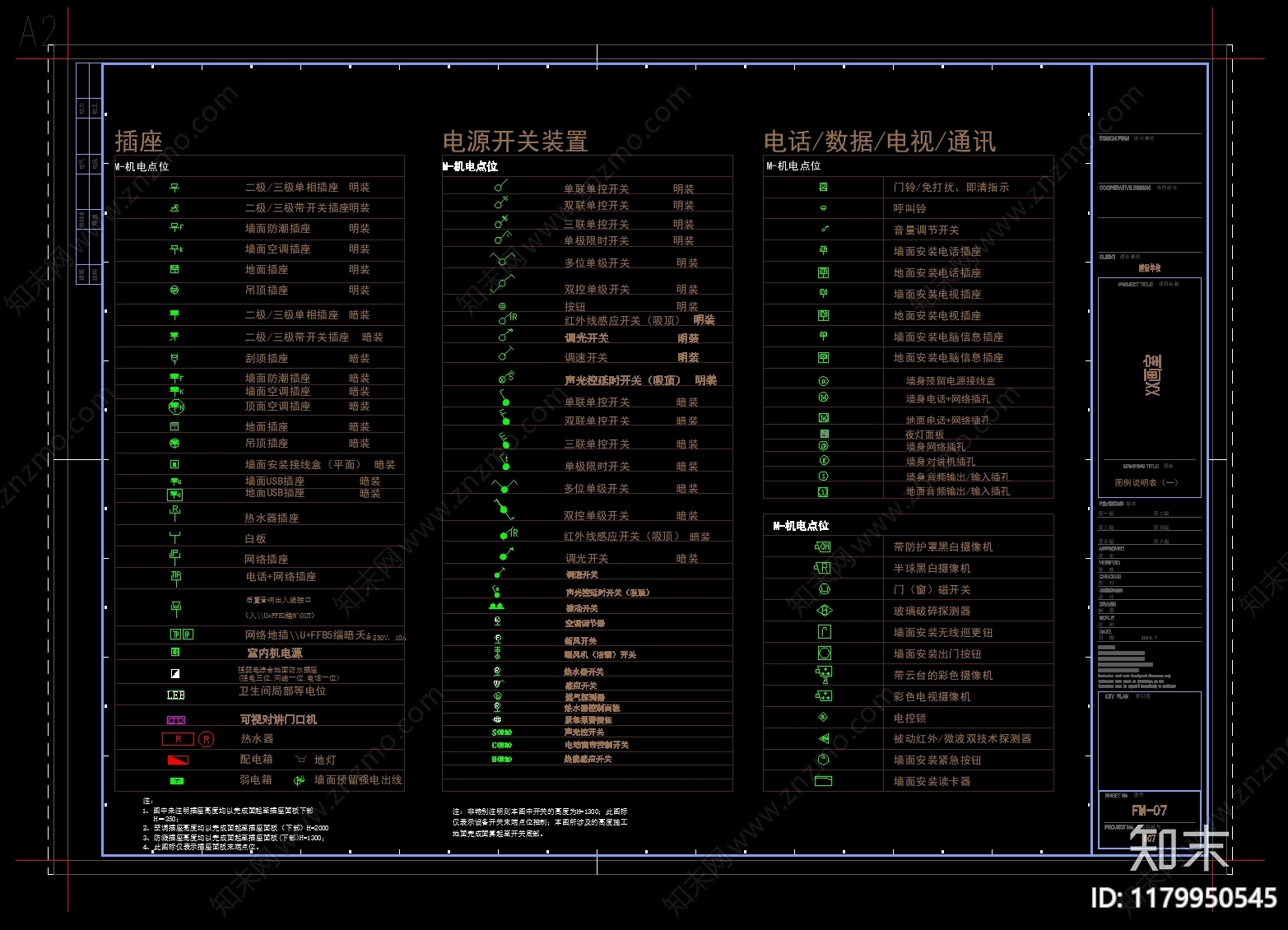Viewport: 1288px width, 930px height.
Task: Select the wall telephone socket symbol (墙面安装电话插座)
Action: [823, 250]
